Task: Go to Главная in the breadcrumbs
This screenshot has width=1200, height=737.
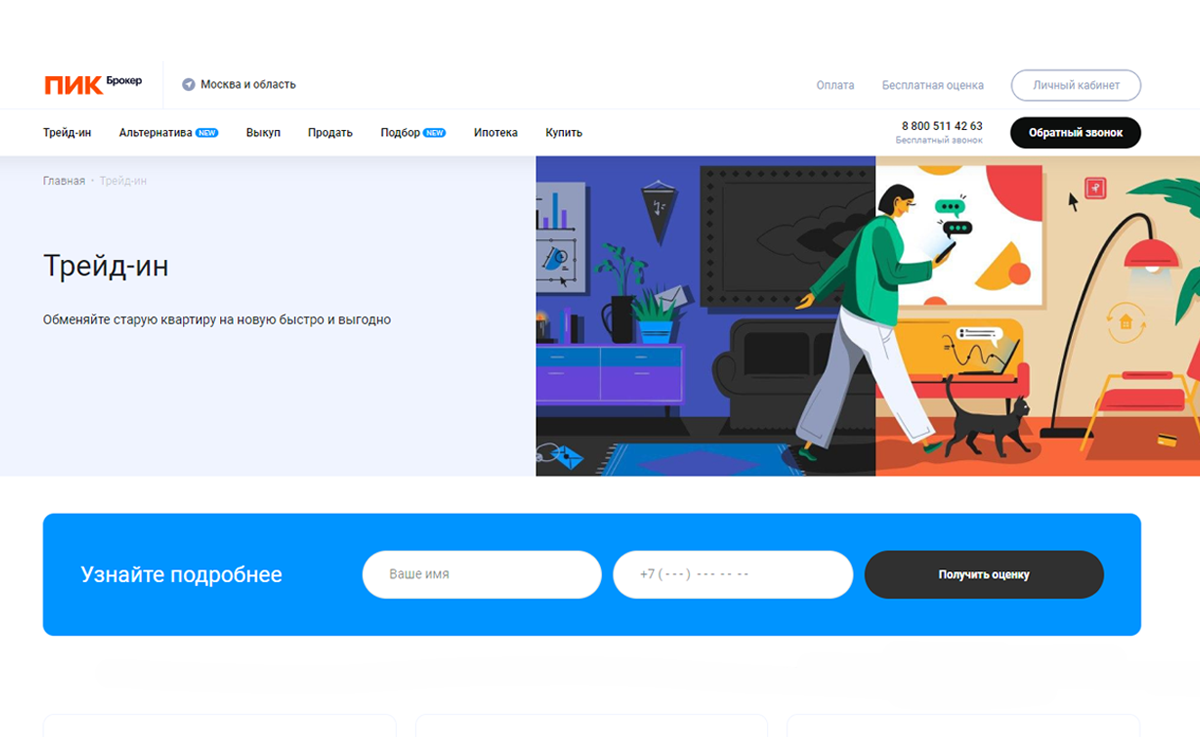Action: click(64, 181)
